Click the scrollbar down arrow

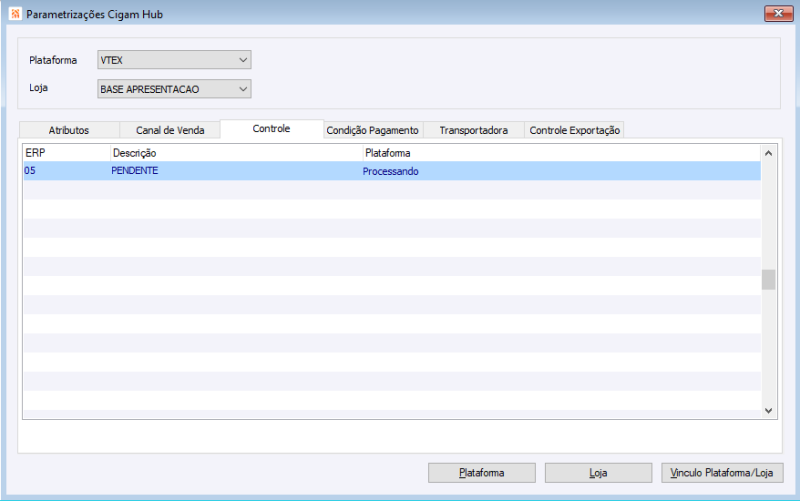tap(768, 411)
